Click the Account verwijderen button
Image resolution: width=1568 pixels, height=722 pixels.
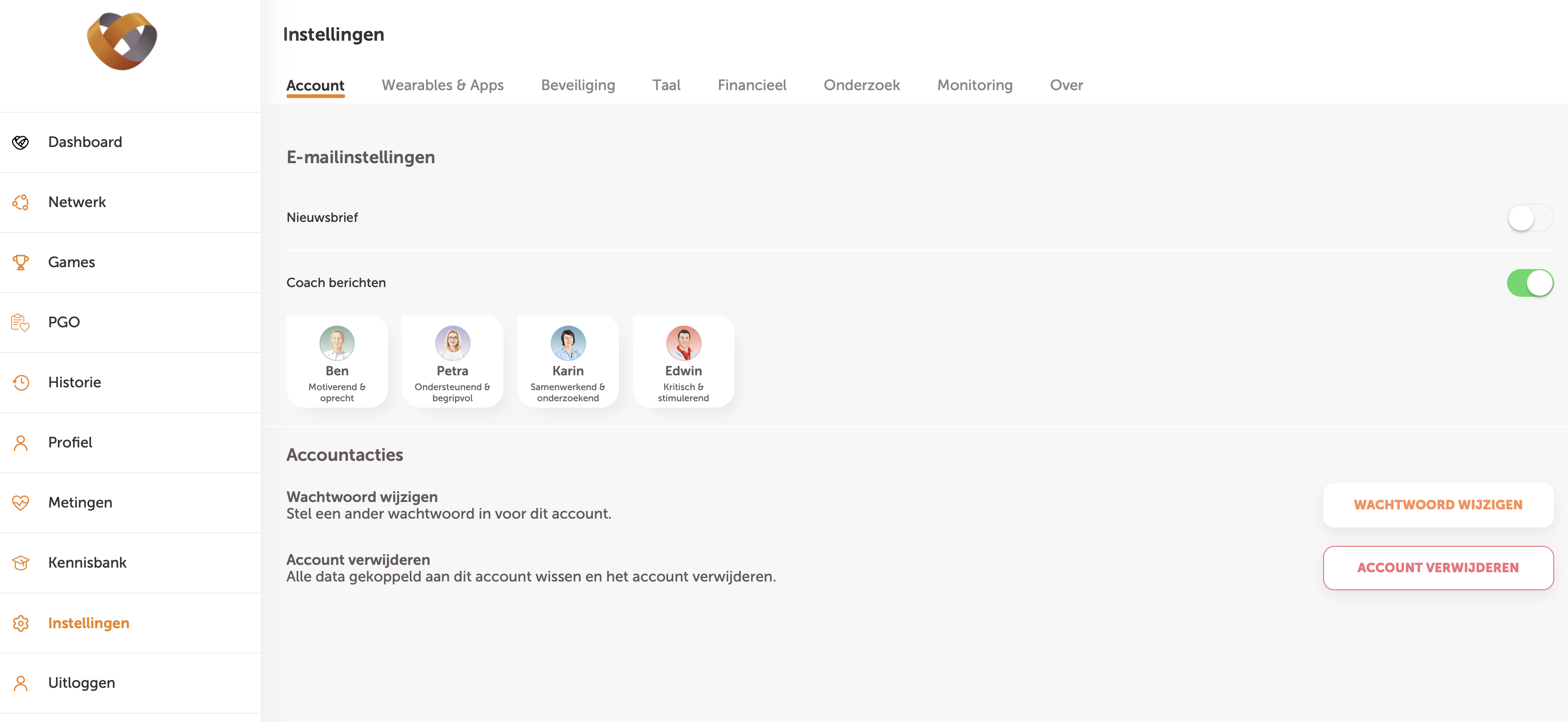pyautogui.click(x=1438, y=568)
